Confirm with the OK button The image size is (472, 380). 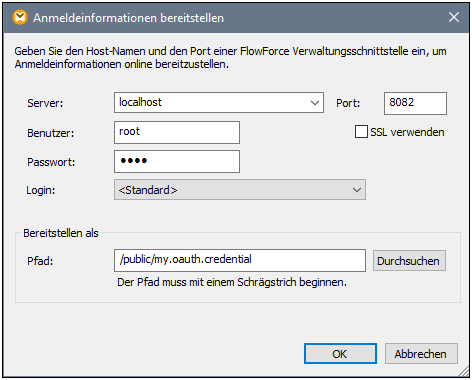340,354
